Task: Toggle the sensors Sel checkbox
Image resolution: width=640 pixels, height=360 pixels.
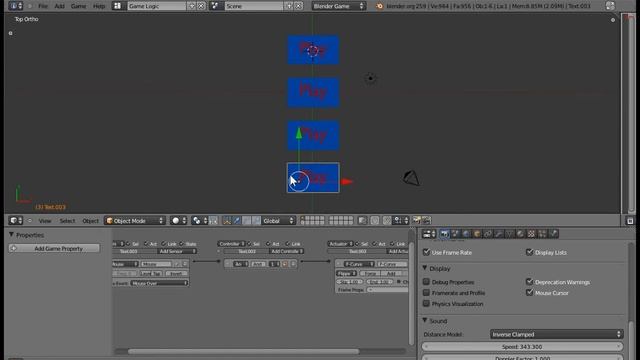Action: [129, 244]
